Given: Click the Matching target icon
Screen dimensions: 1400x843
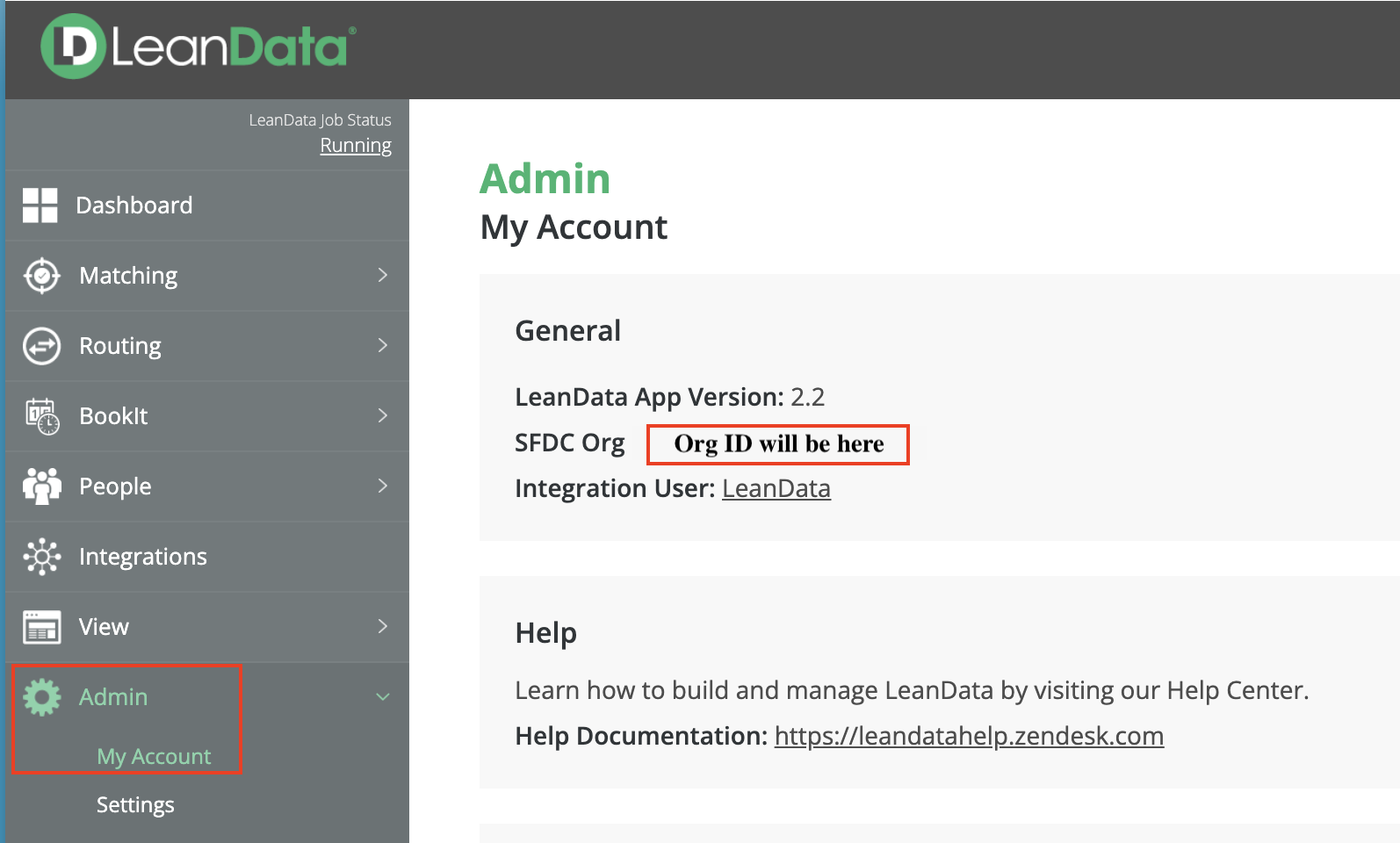Looking at the screenshot, I should click(x=41, y=276).
